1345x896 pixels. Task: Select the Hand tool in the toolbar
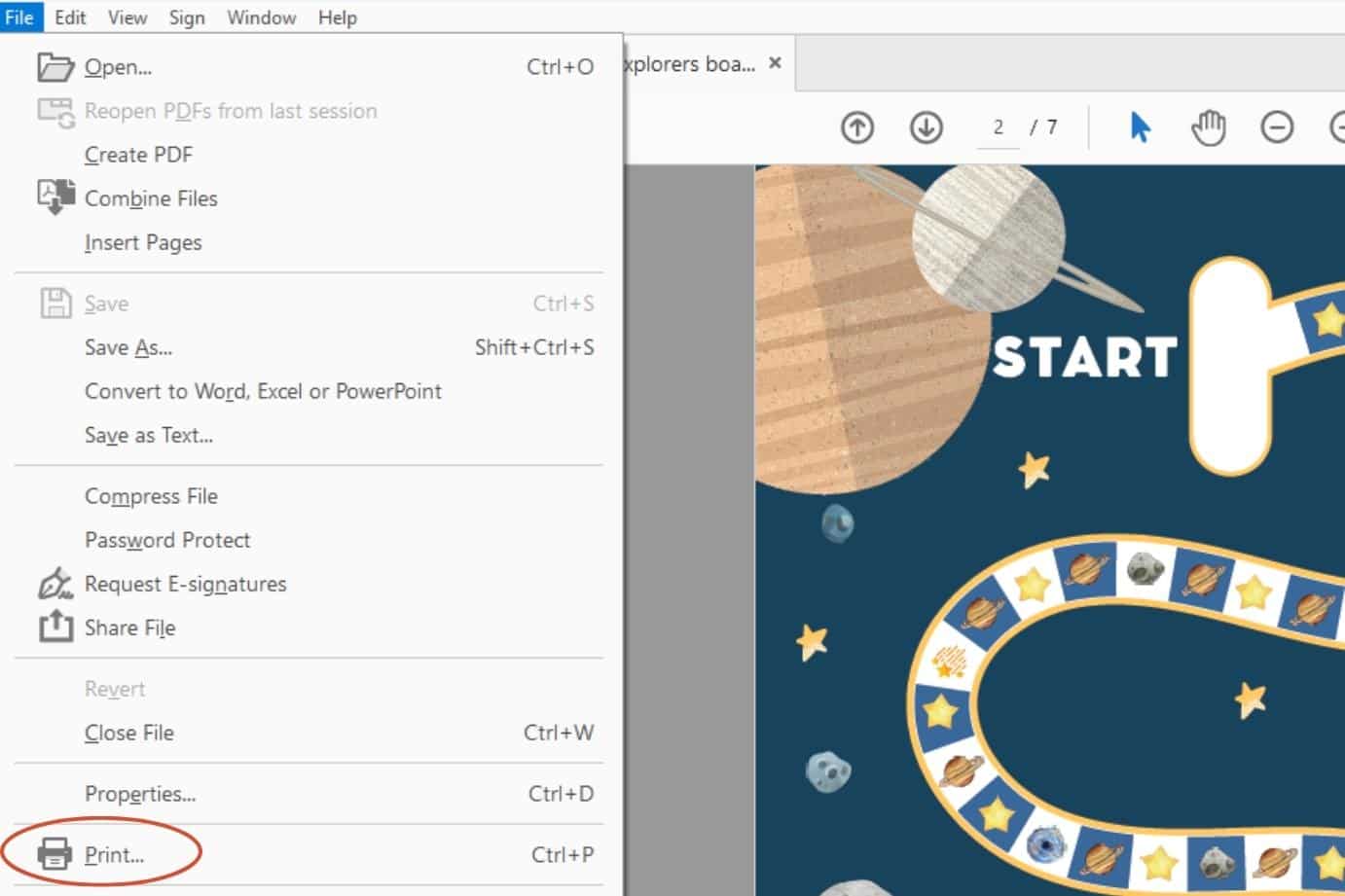(1210, 126)
